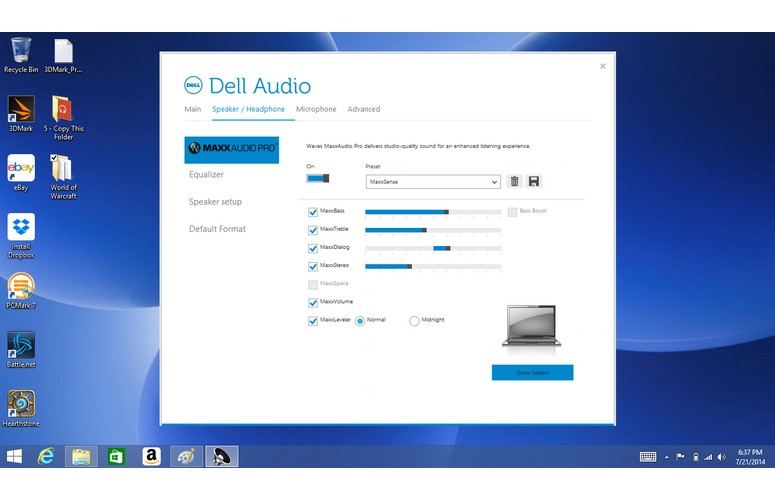Viewport: 775px width, 500px height.
Task: Select the MaxxAudio Pro sidebar item
Action: click(x=231, y=150)
